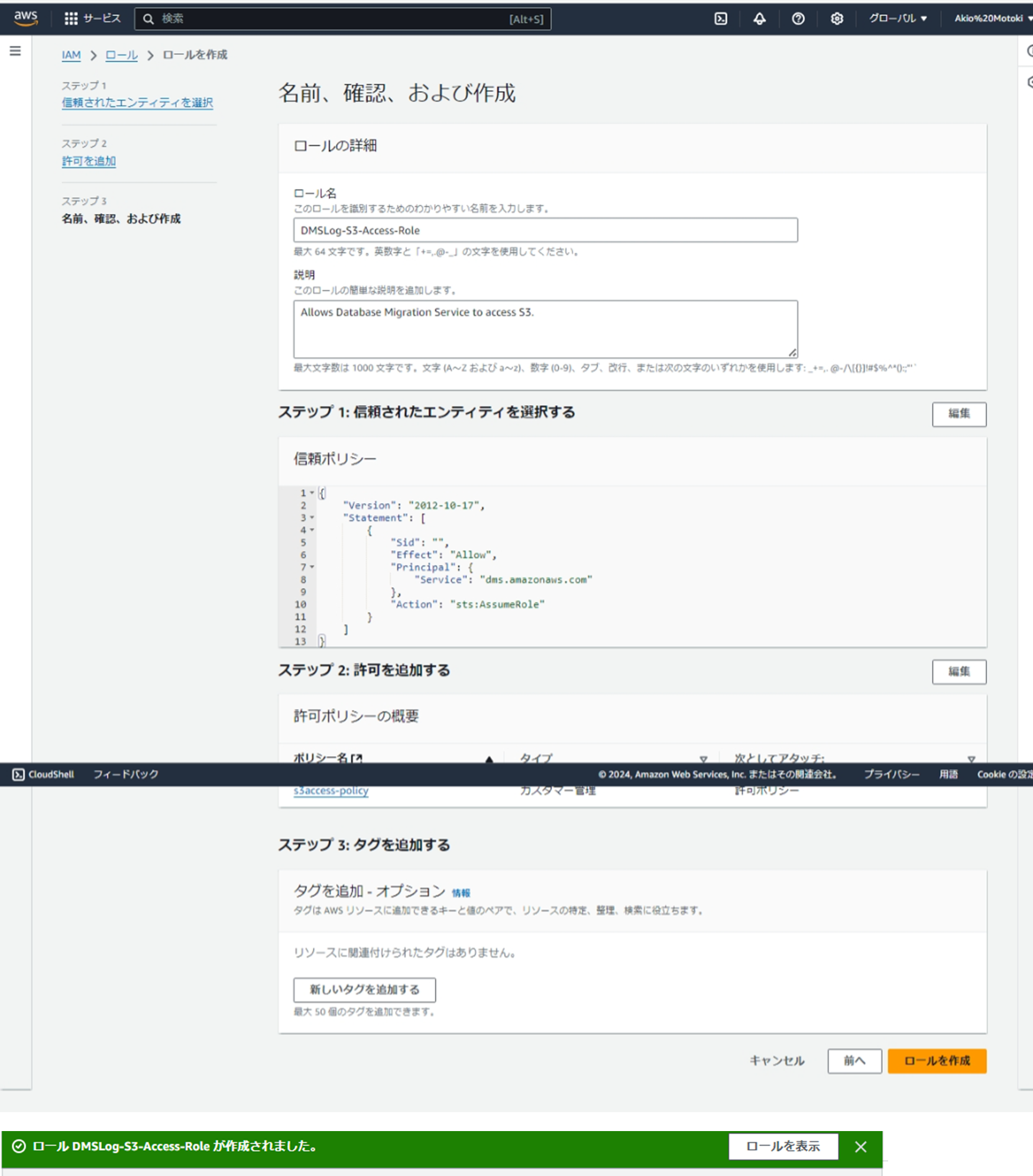Open the グローバル region dropdown
This screenshot has width=1033, height=1176.
point(898,18)
